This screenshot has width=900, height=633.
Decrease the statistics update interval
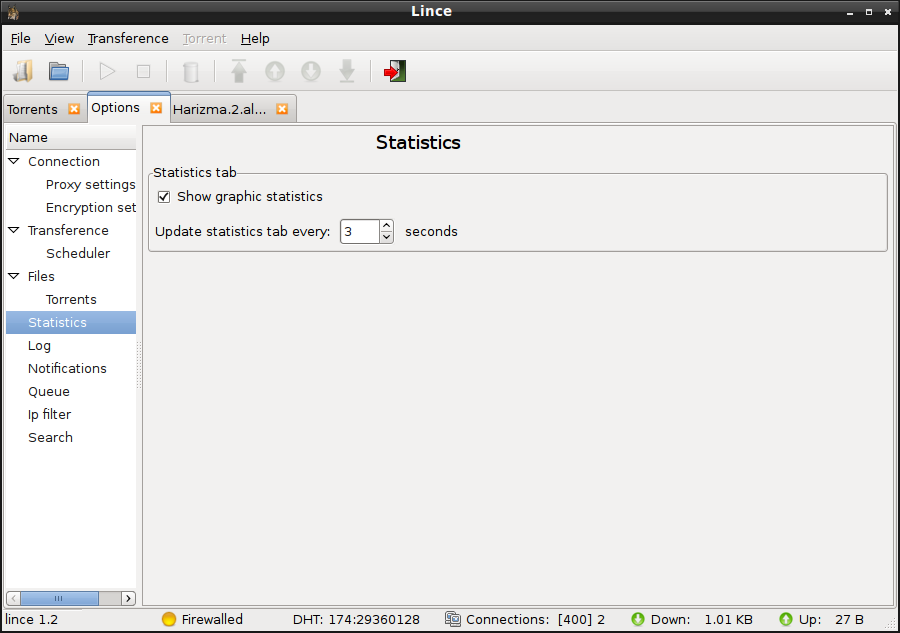(387, 237)
